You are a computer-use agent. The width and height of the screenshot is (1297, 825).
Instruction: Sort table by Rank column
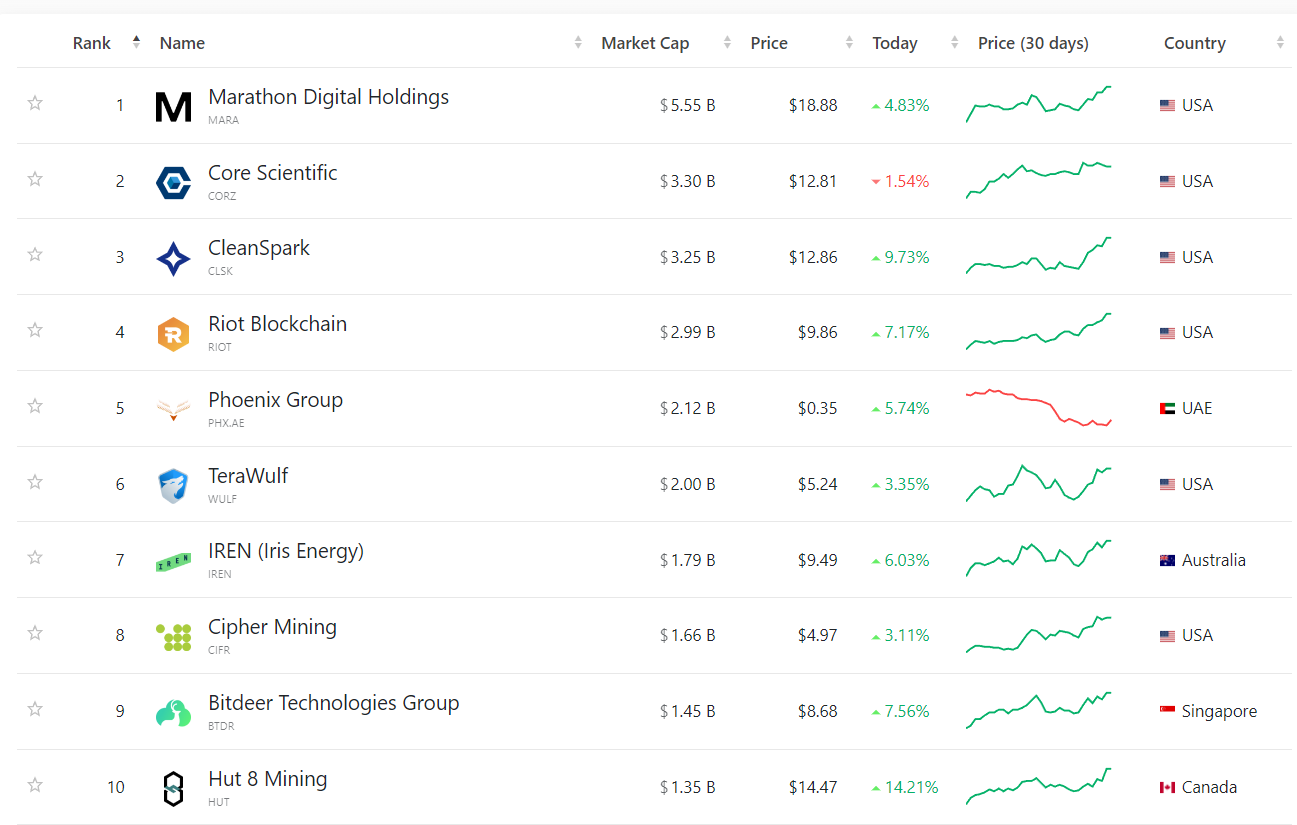92,43
